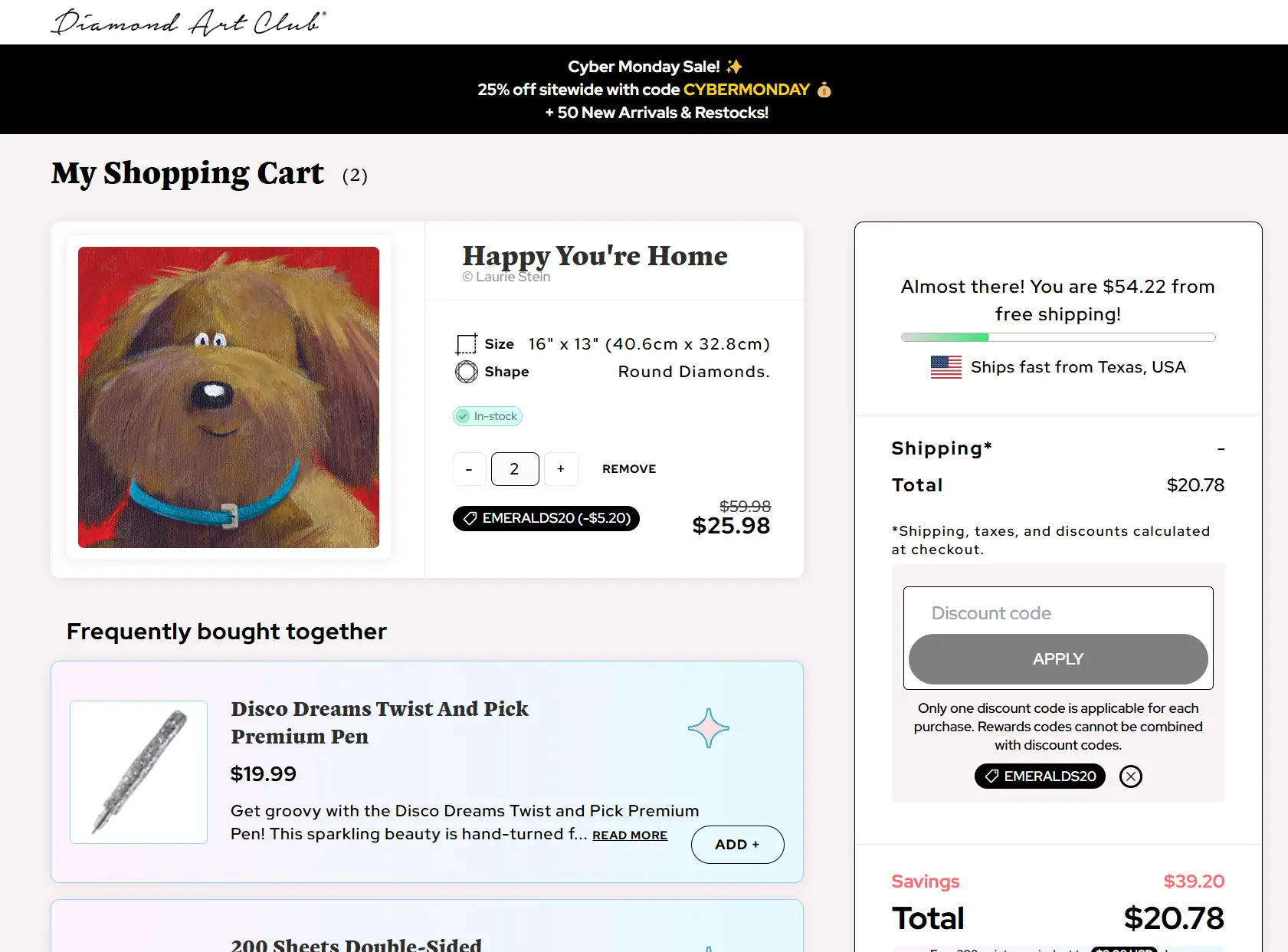Add the Disco Dreams pen to cart

736,844
